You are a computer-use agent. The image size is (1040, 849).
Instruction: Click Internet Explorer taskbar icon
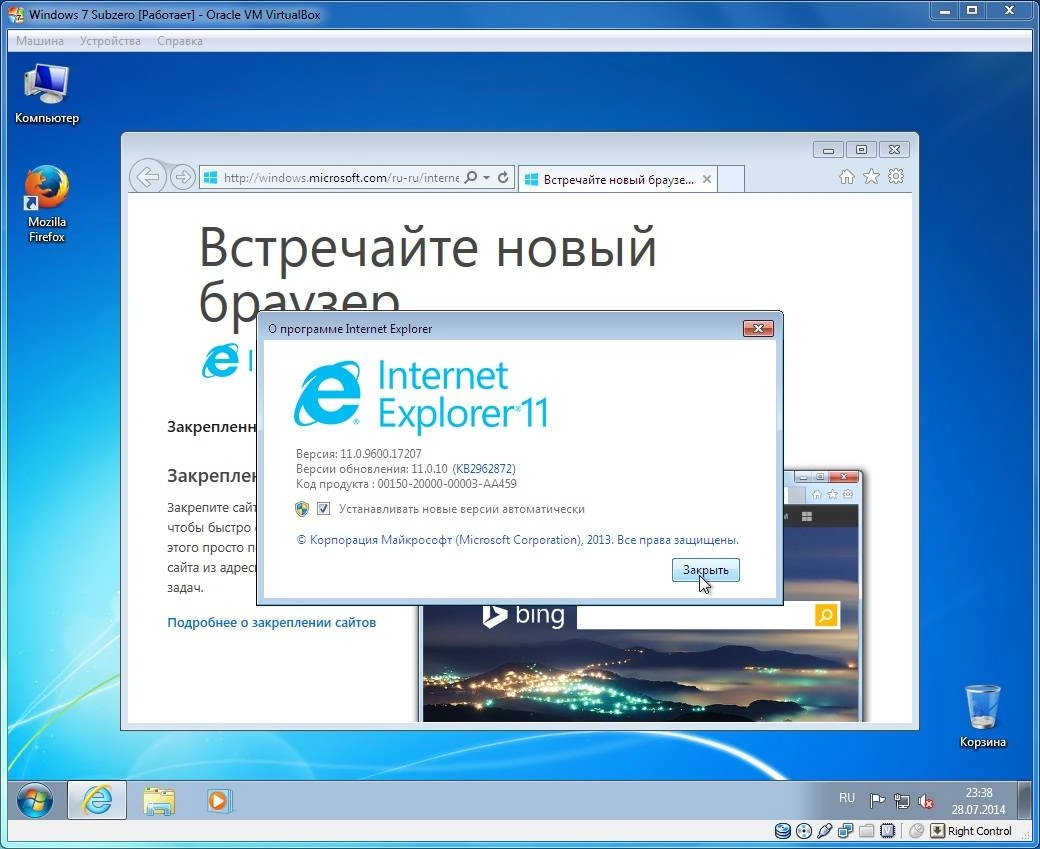click(97, 801)
